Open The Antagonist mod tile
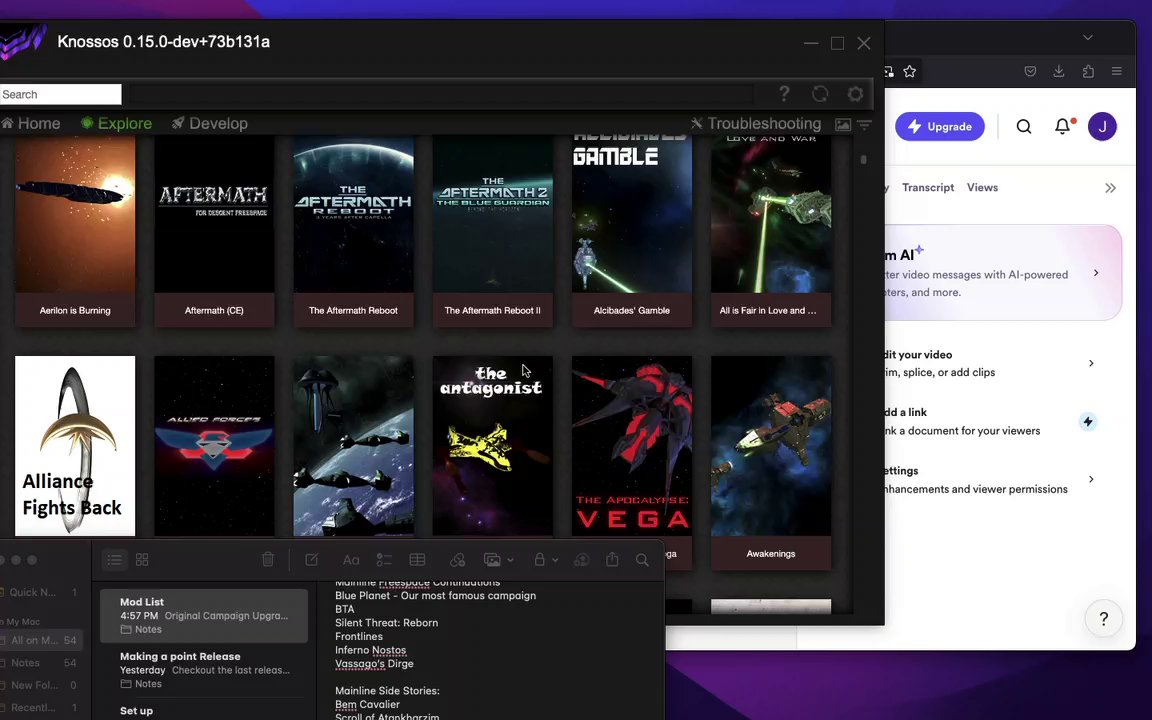The width and height of the screenshot is (1152, 720). coord(492,446)
